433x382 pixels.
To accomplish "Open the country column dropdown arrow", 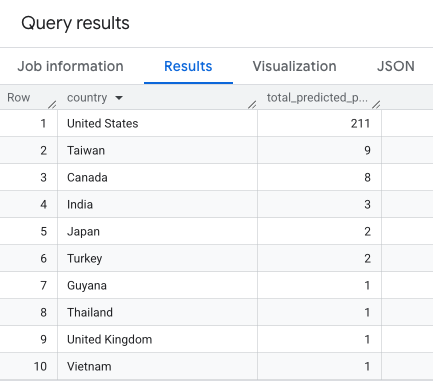I will tap(119, 98).
